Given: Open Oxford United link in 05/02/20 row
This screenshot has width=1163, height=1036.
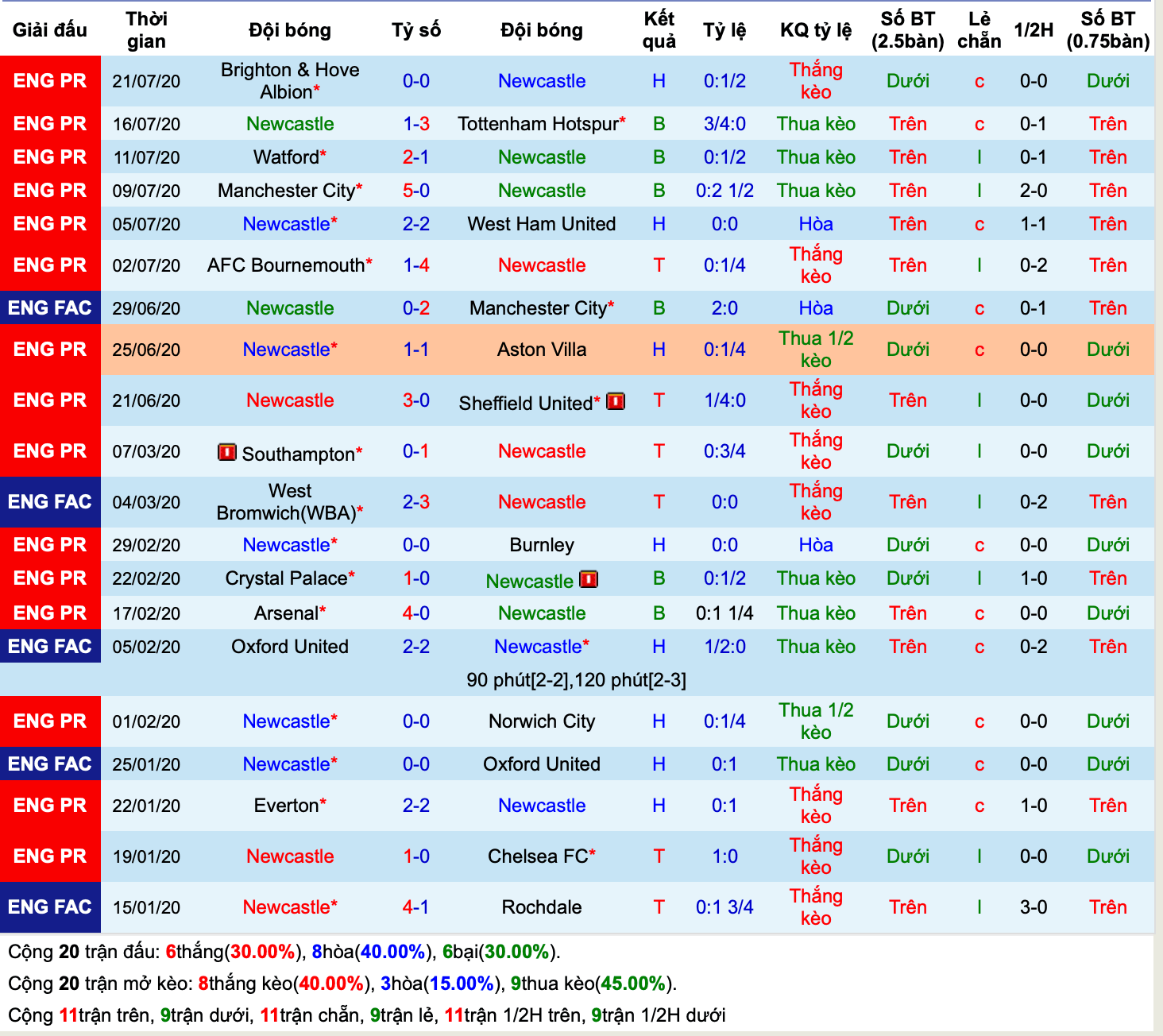Looking at the screenshot, I should pos(290,647).
